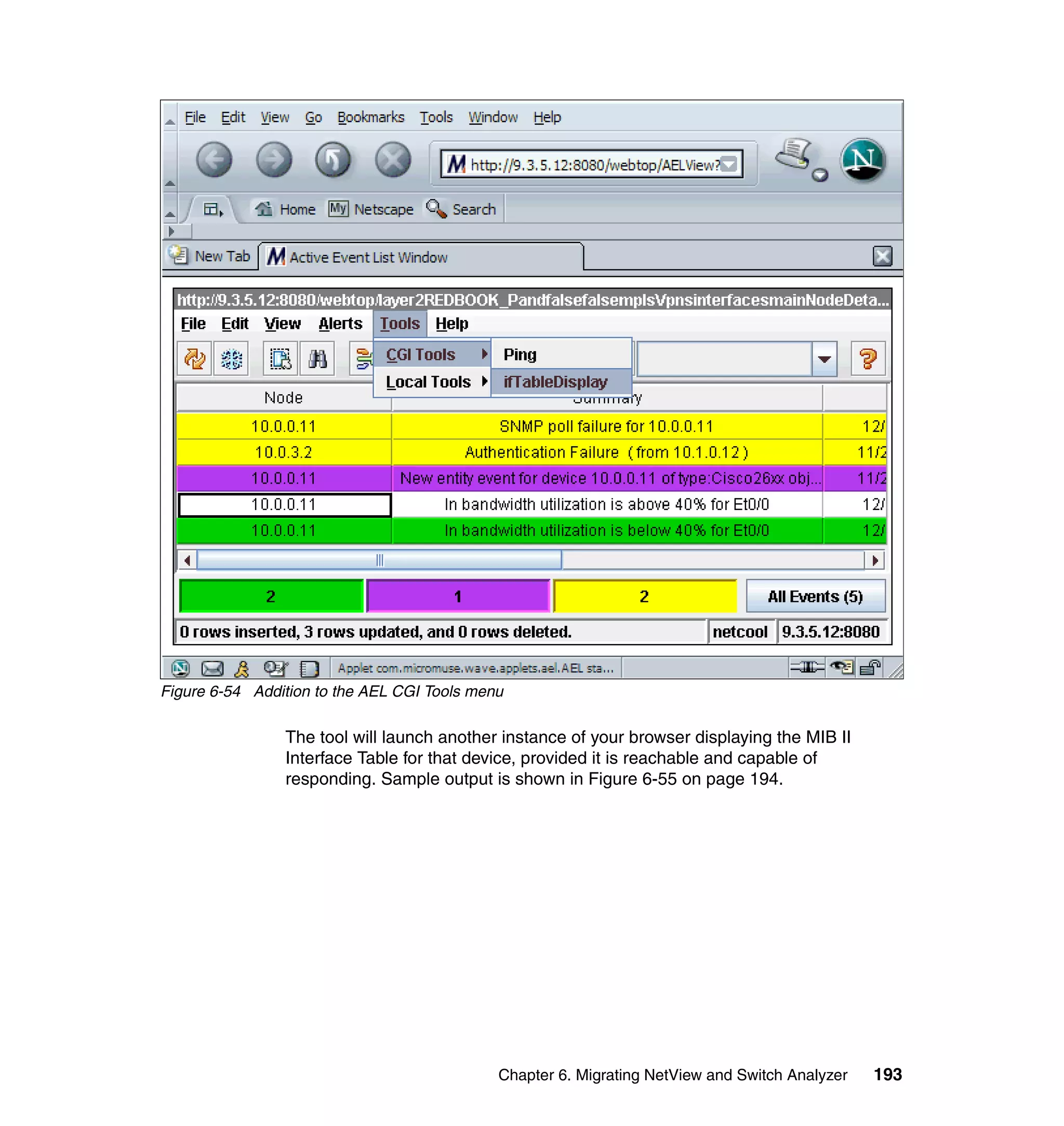Open the browser Edit menu
Image resolution: width=1064 pixels, height=1126 pixels.
pyautogui.click(x=233, y=117)
